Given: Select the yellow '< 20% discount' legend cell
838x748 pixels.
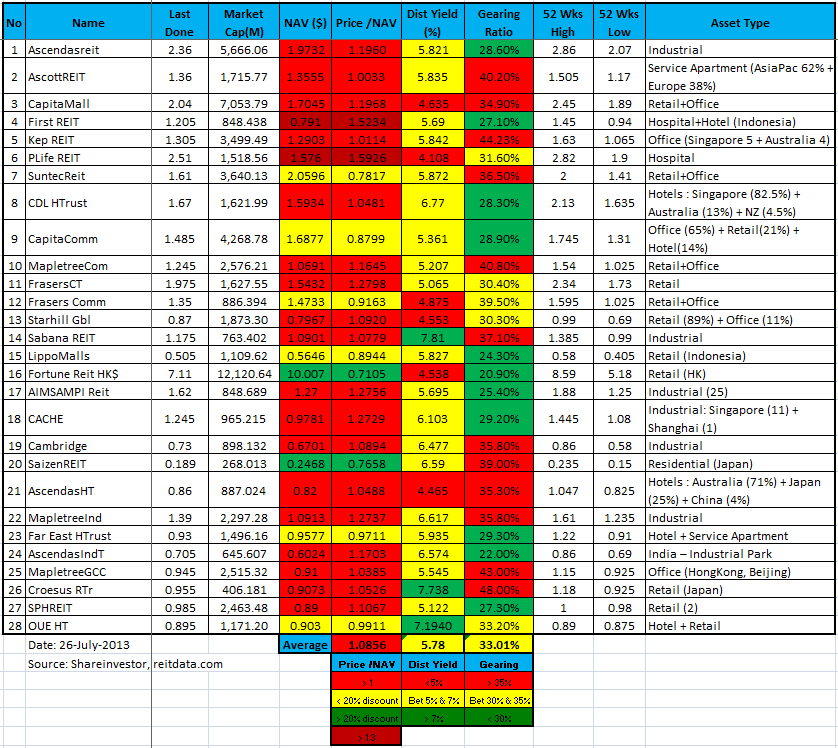Looking at the screenshot, I should tap(366, 700).
